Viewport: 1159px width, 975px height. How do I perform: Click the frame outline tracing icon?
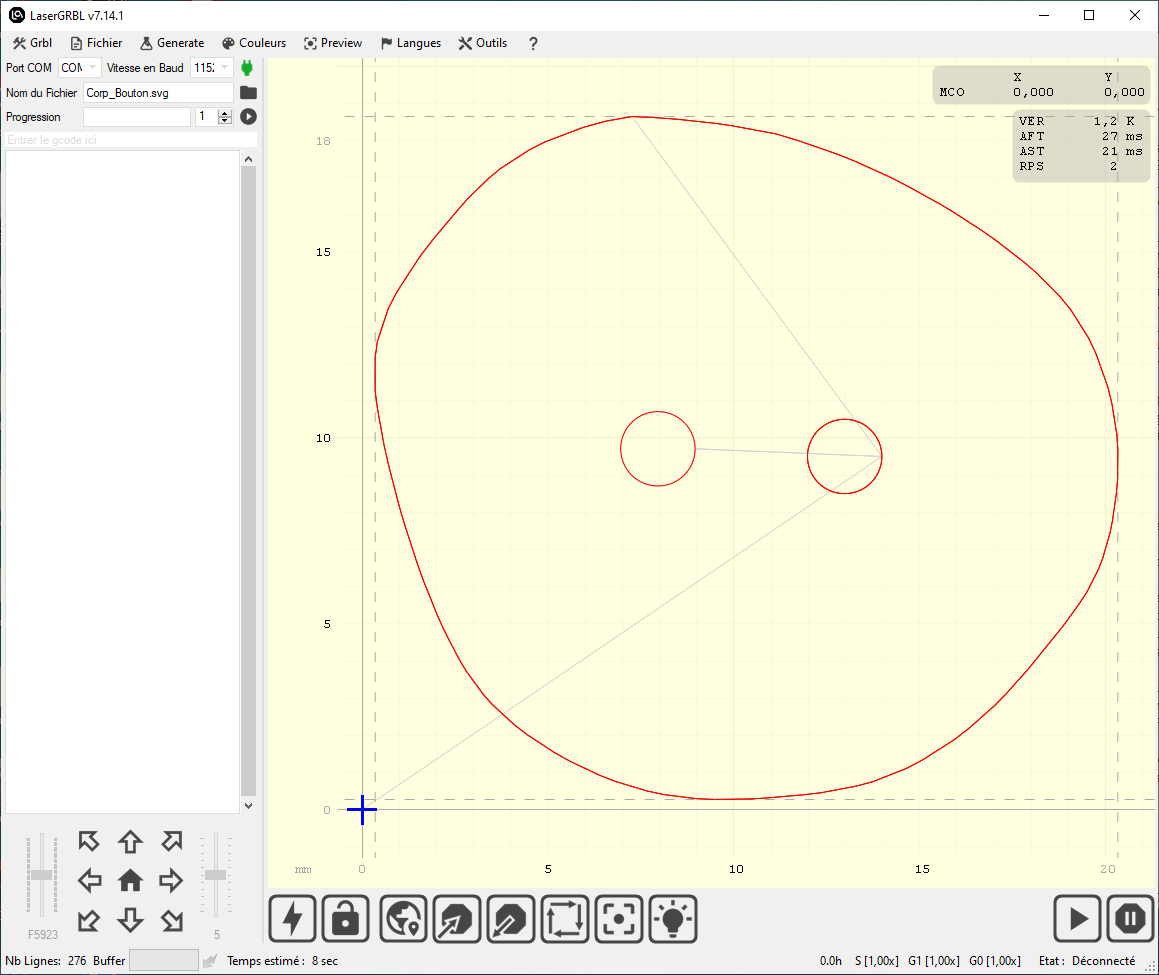click(565, 918)
